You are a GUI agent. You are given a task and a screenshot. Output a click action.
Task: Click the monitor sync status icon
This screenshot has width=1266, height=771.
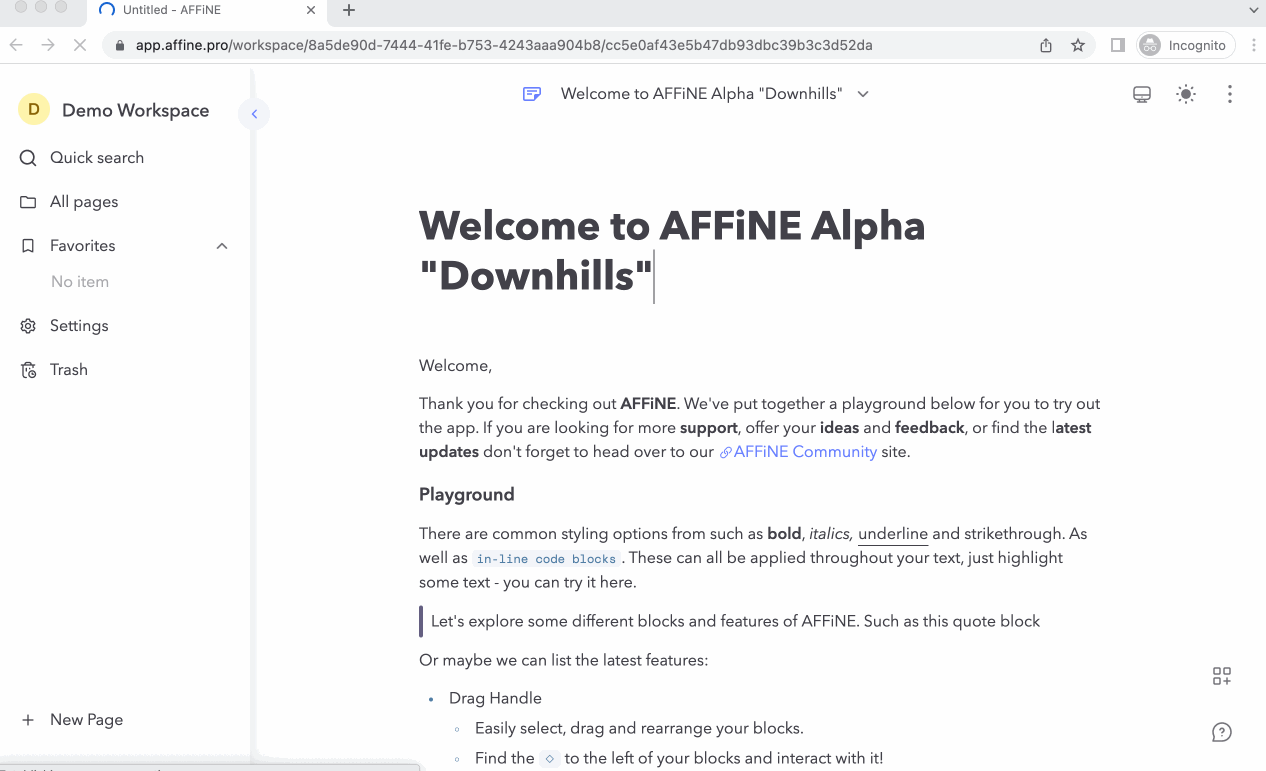1142,94
